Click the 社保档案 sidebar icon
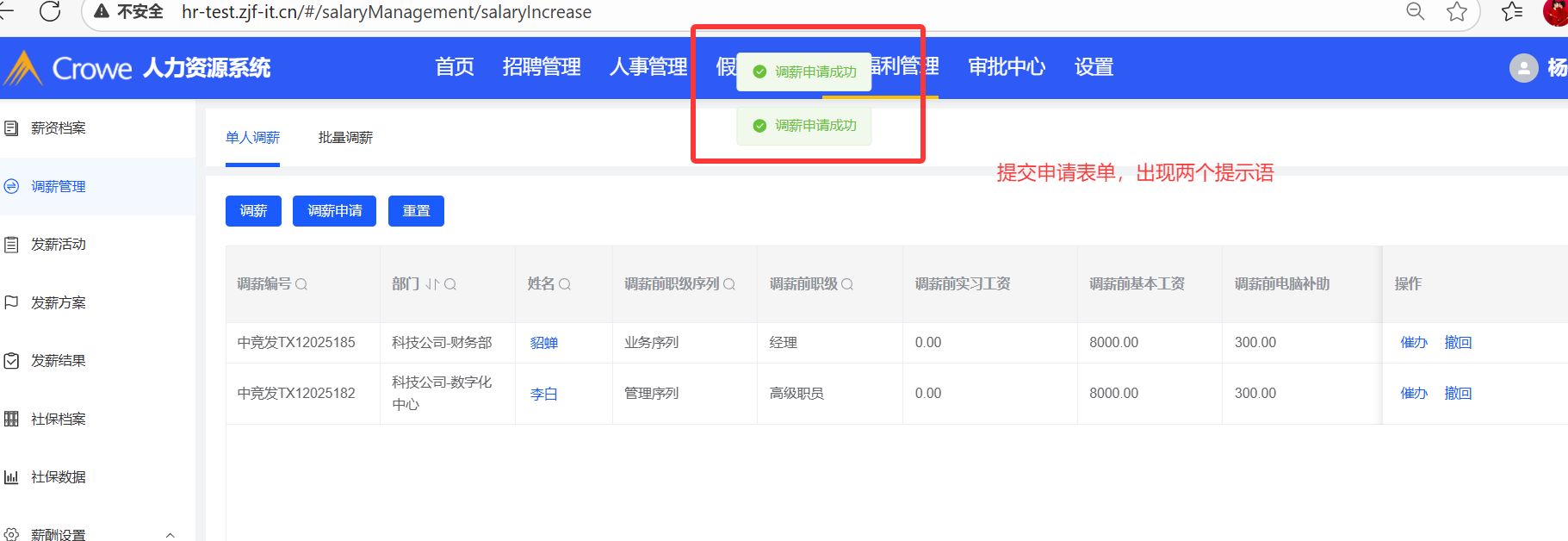The height and width of the screenshot is (541, 1568). [x=11, y=419]
